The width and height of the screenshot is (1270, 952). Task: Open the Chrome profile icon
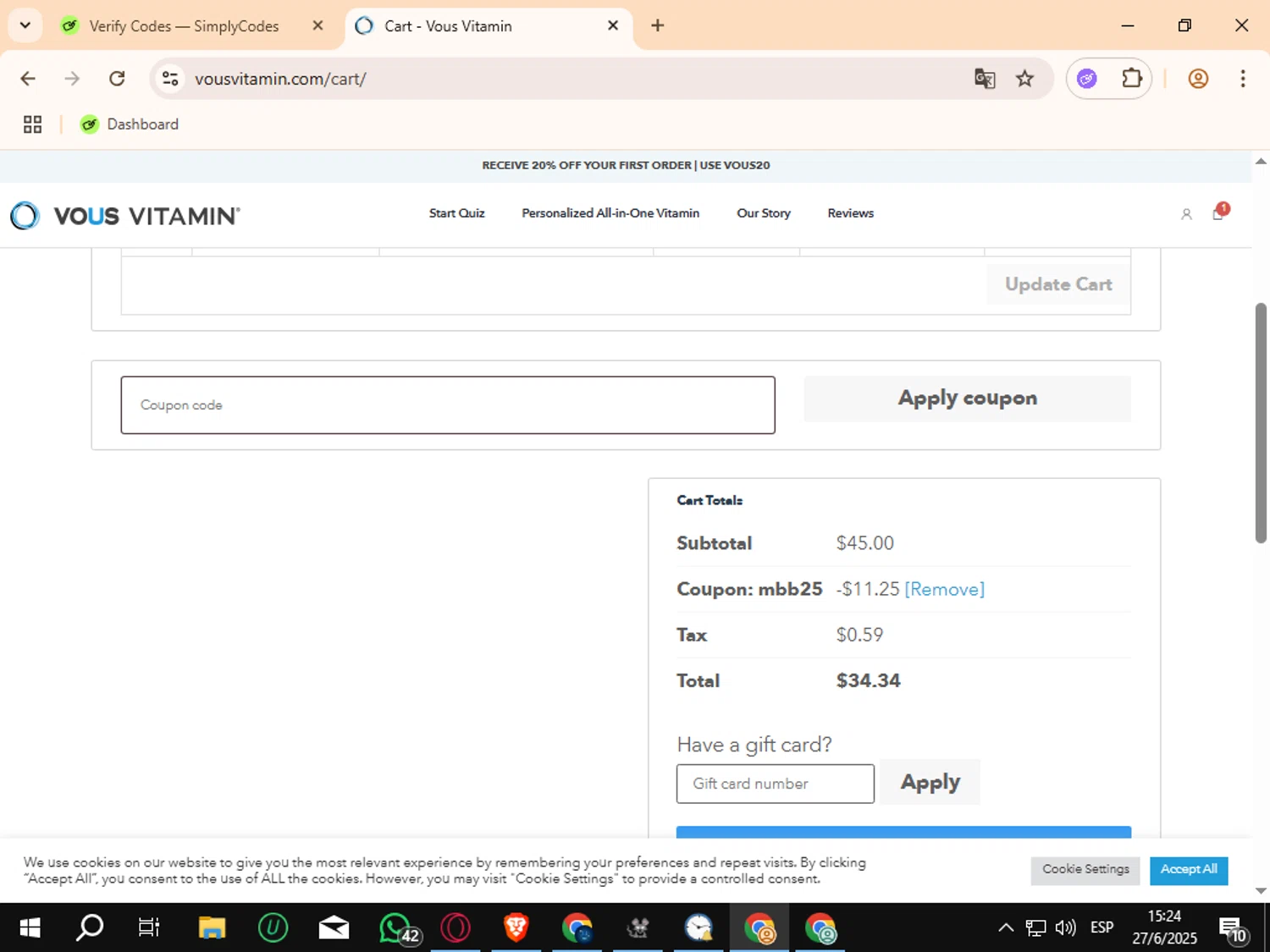coord(1198,79)
